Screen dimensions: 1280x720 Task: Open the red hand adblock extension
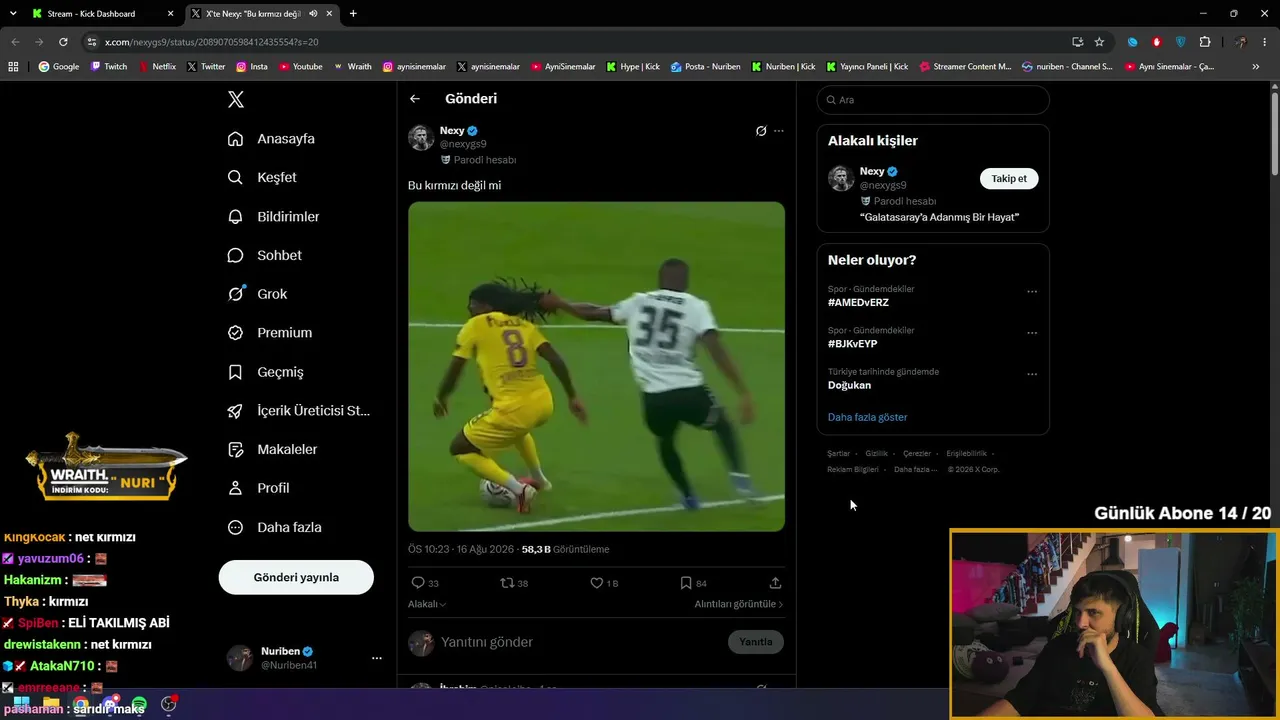[1157, 42]
